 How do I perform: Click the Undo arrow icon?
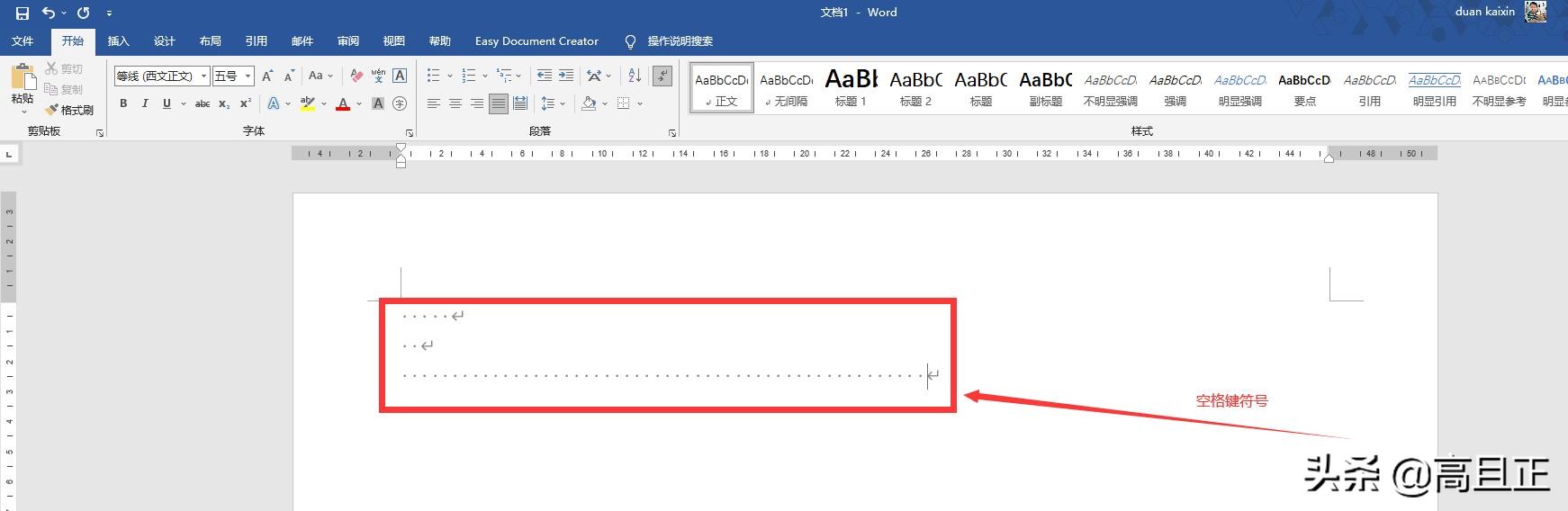pos(49,13)
